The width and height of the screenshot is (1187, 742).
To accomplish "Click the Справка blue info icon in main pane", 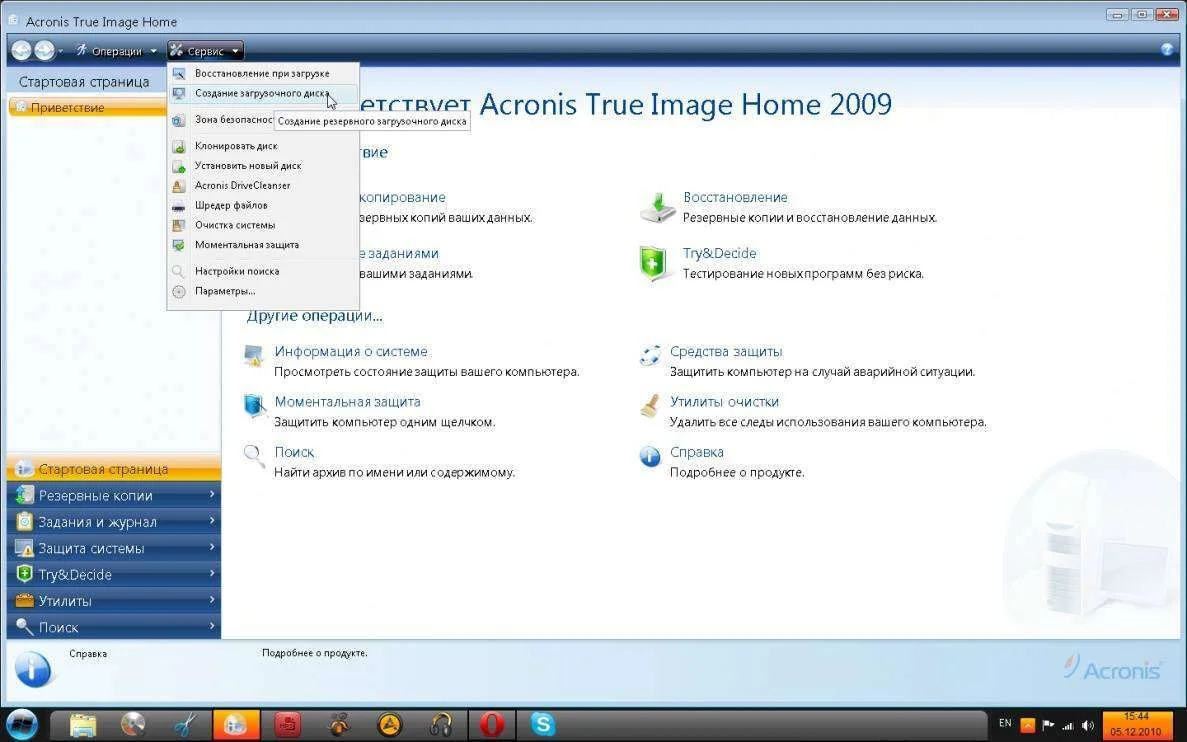I will pyautogui.click(x=650, y=456).
